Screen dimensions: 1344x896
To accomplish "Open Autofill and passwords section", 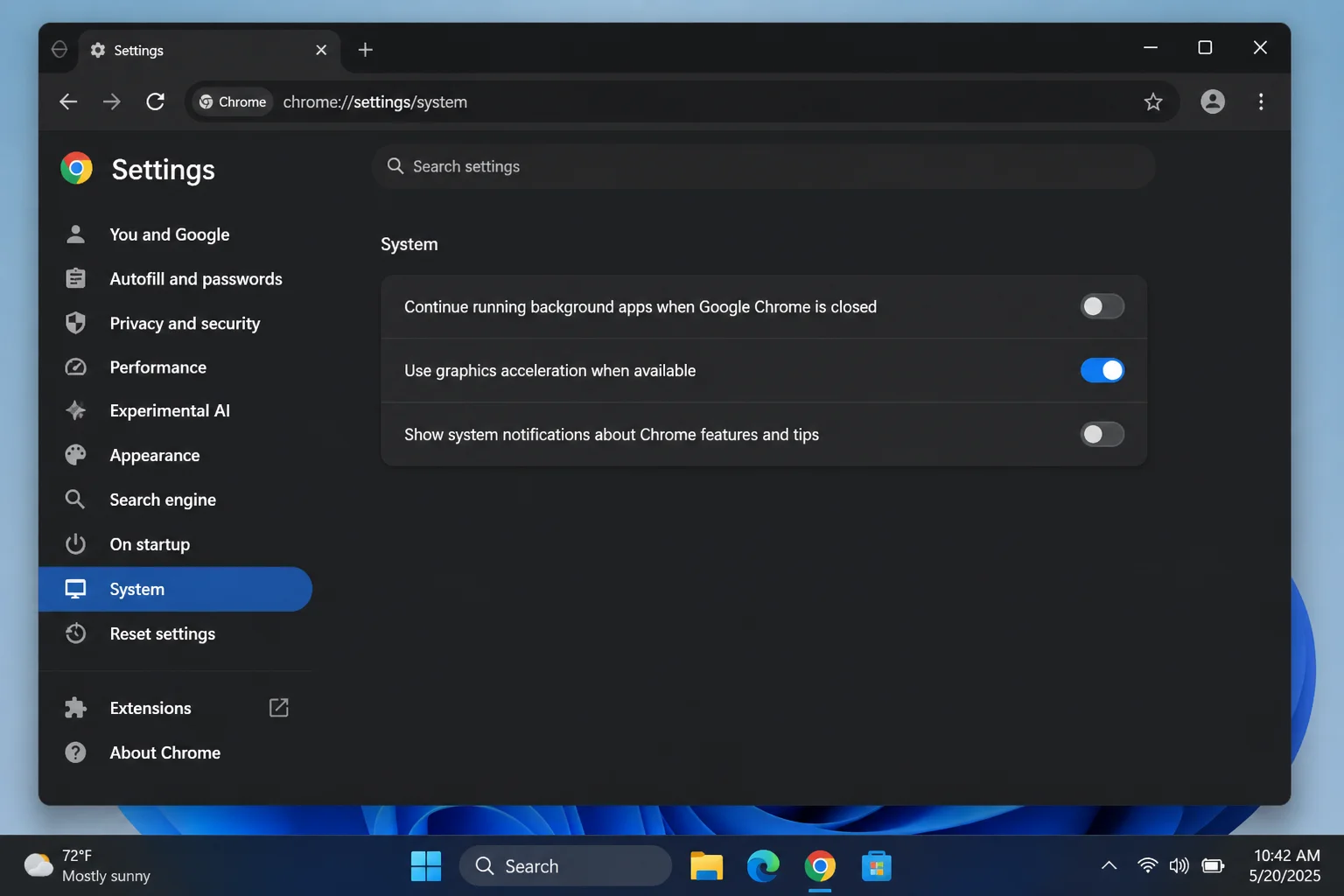I will click(175, 279).
